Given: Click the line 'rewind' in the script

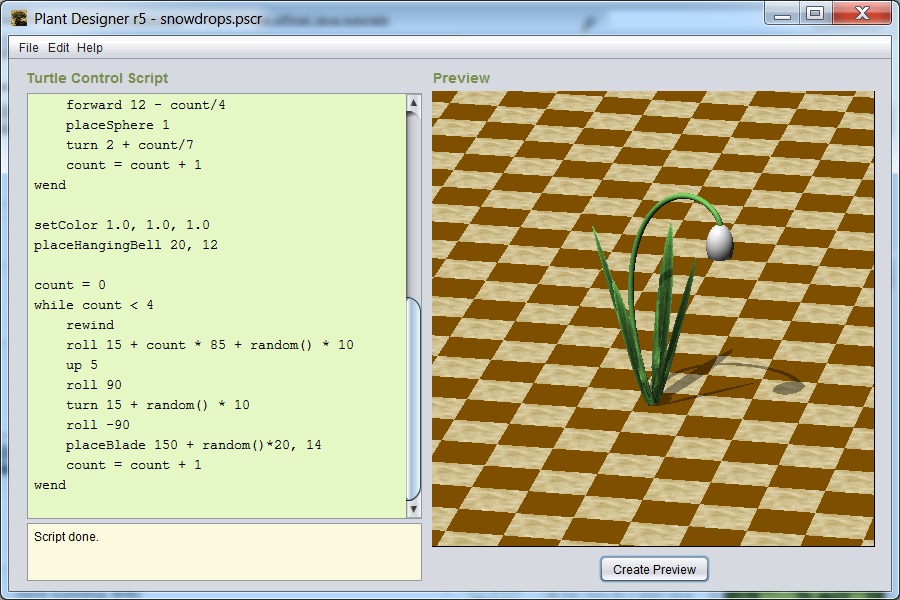Looking at the screenshot, I should (90, 325).
